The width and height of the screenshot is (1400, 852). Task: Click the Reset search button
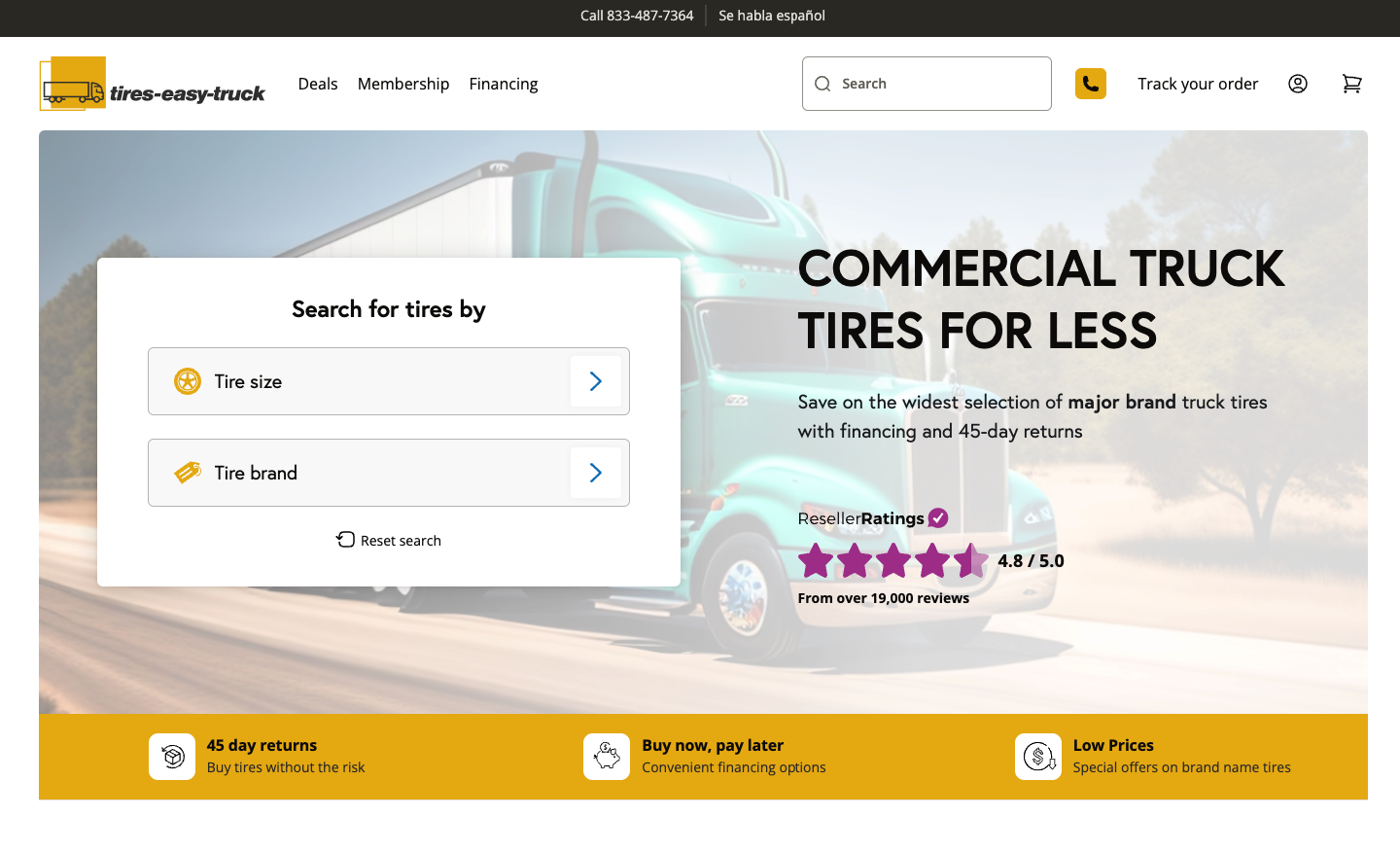[389, 540]
